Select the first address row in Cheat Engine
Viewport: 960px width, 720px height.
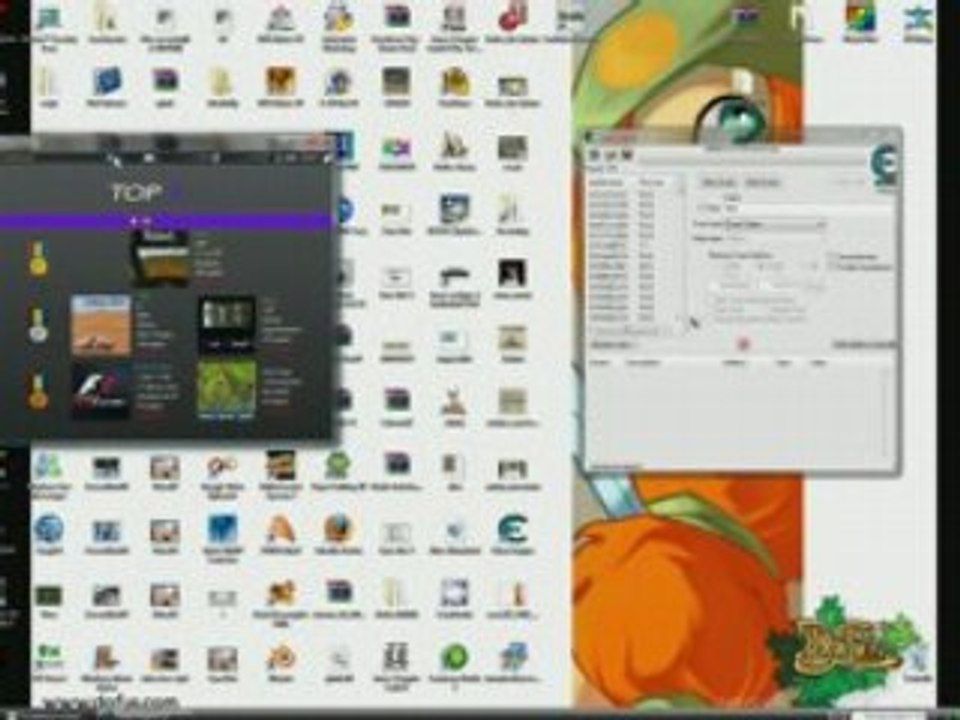tap(631, 195)
